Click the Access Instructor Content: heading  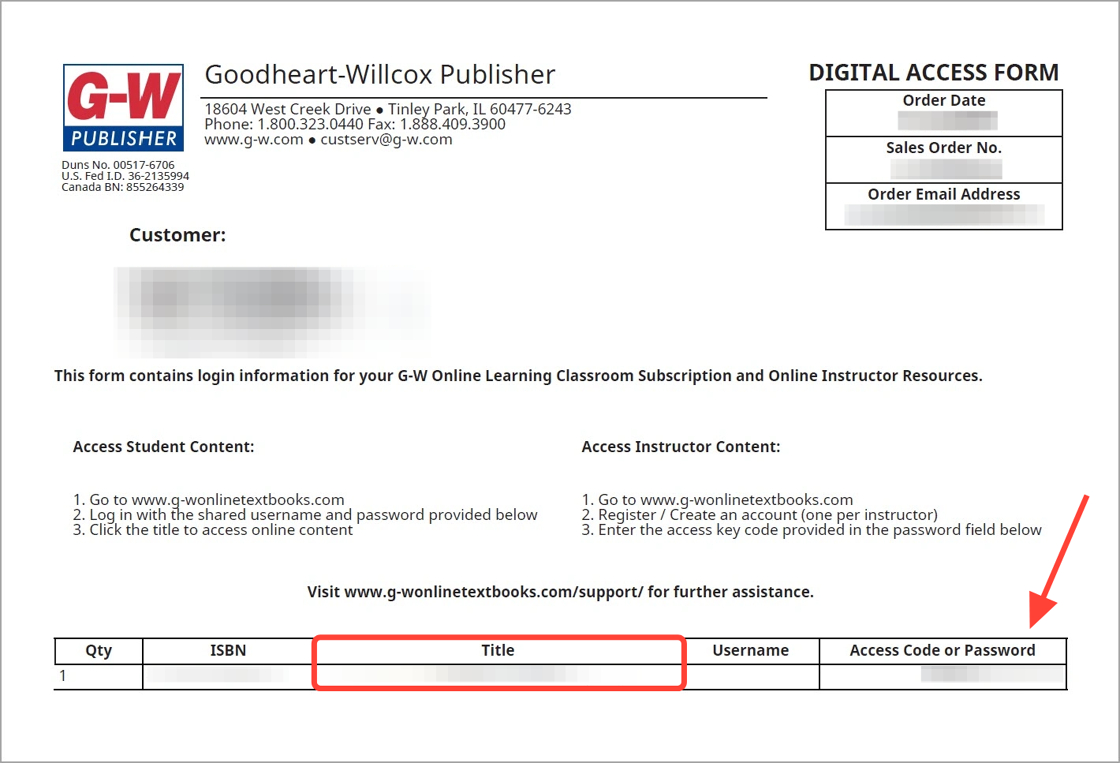(681, 447)
